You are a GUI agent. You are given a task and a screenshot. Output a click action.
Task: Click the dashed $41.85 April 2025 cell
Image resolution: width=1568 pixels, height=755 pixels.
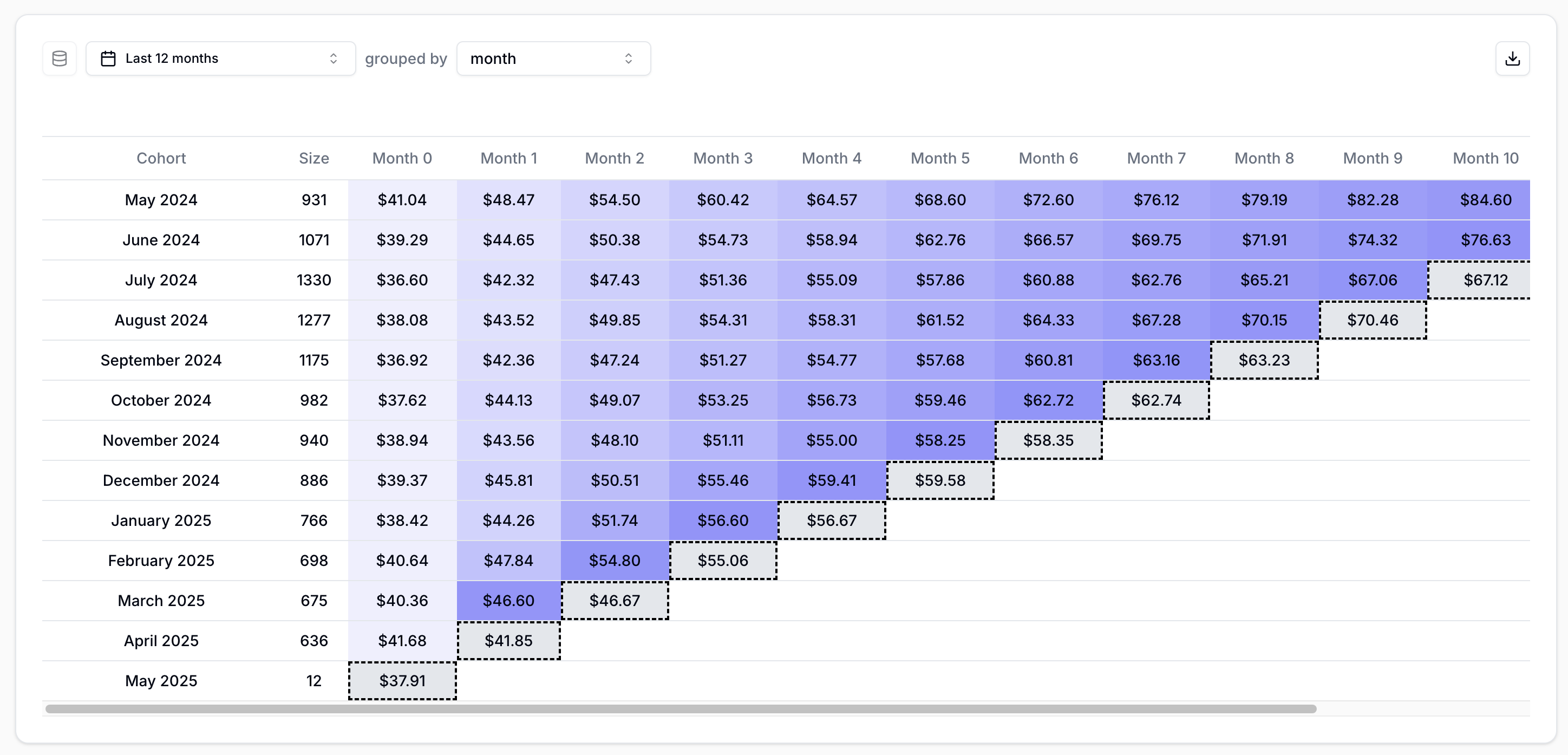coord(508,641)
